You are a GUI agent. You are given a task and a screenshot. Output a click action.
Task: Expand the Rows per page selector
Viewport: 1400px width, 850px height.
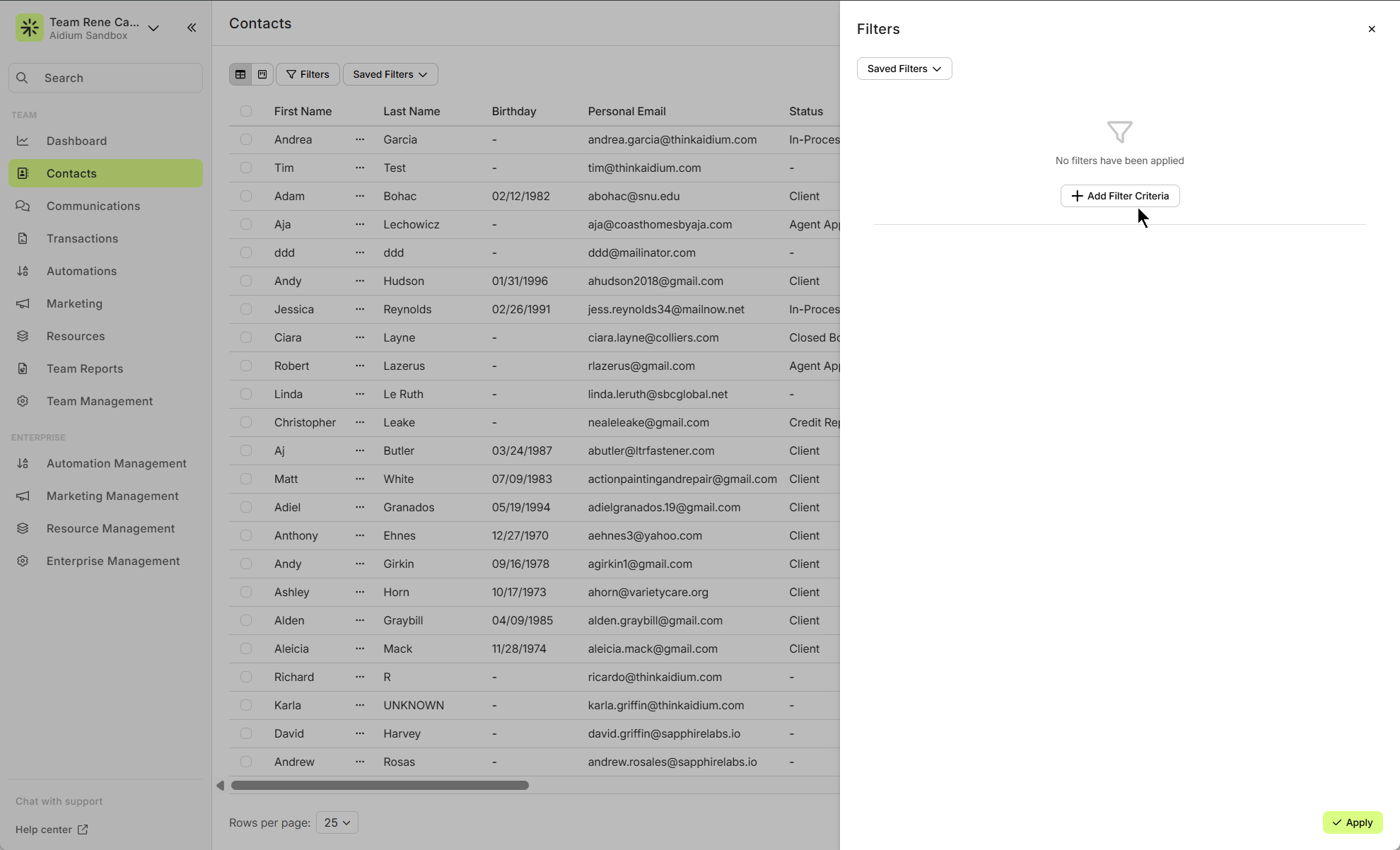337,822
